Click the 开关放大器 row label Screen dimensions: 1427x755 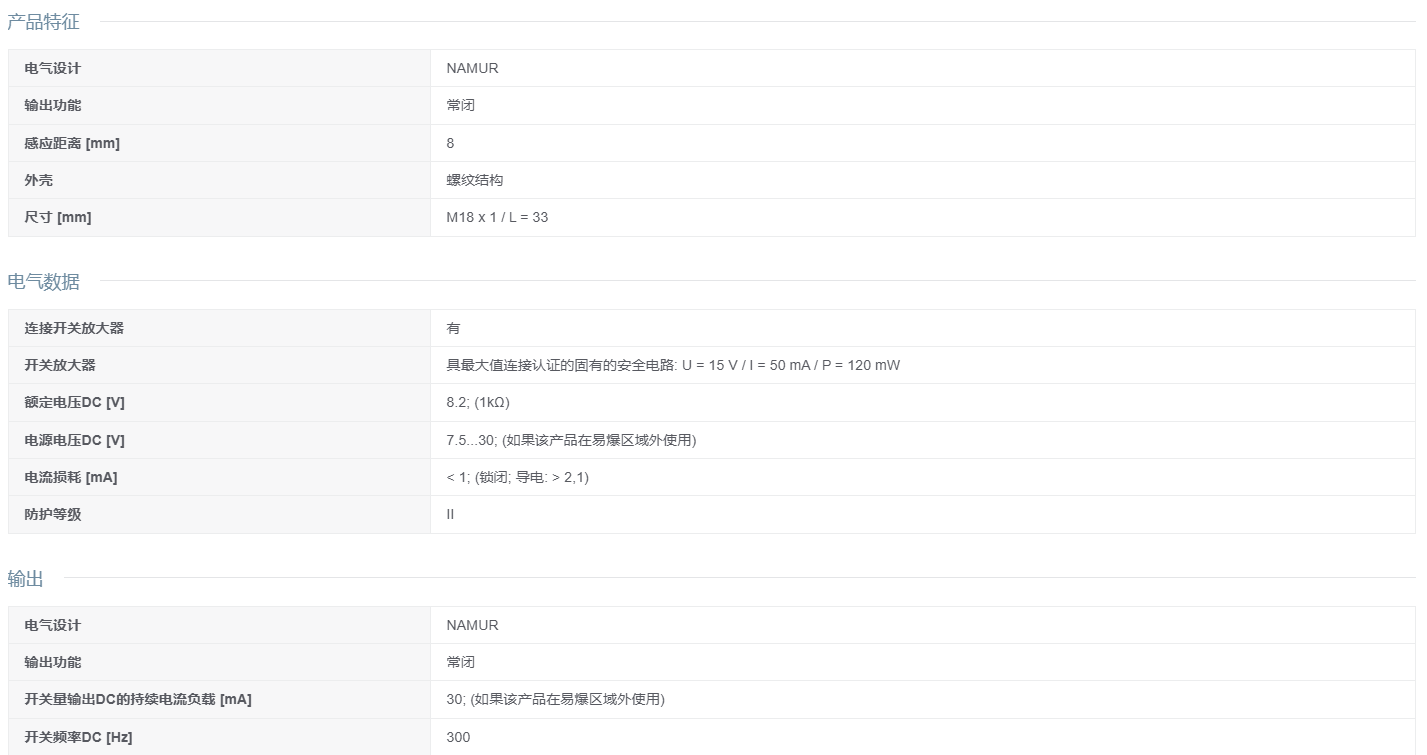[x=60, y=365]
